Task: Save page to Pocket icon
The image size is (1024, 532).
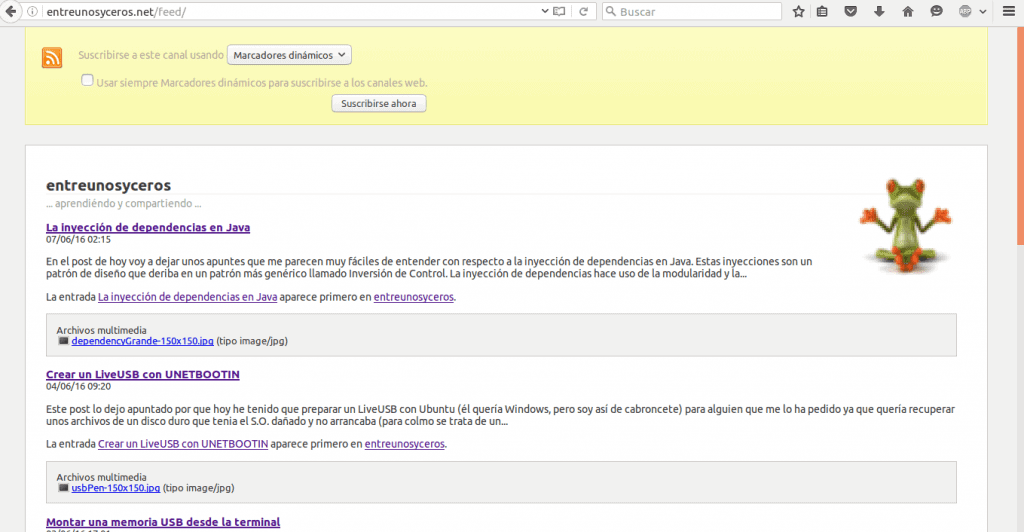Action: coord(850,11)
